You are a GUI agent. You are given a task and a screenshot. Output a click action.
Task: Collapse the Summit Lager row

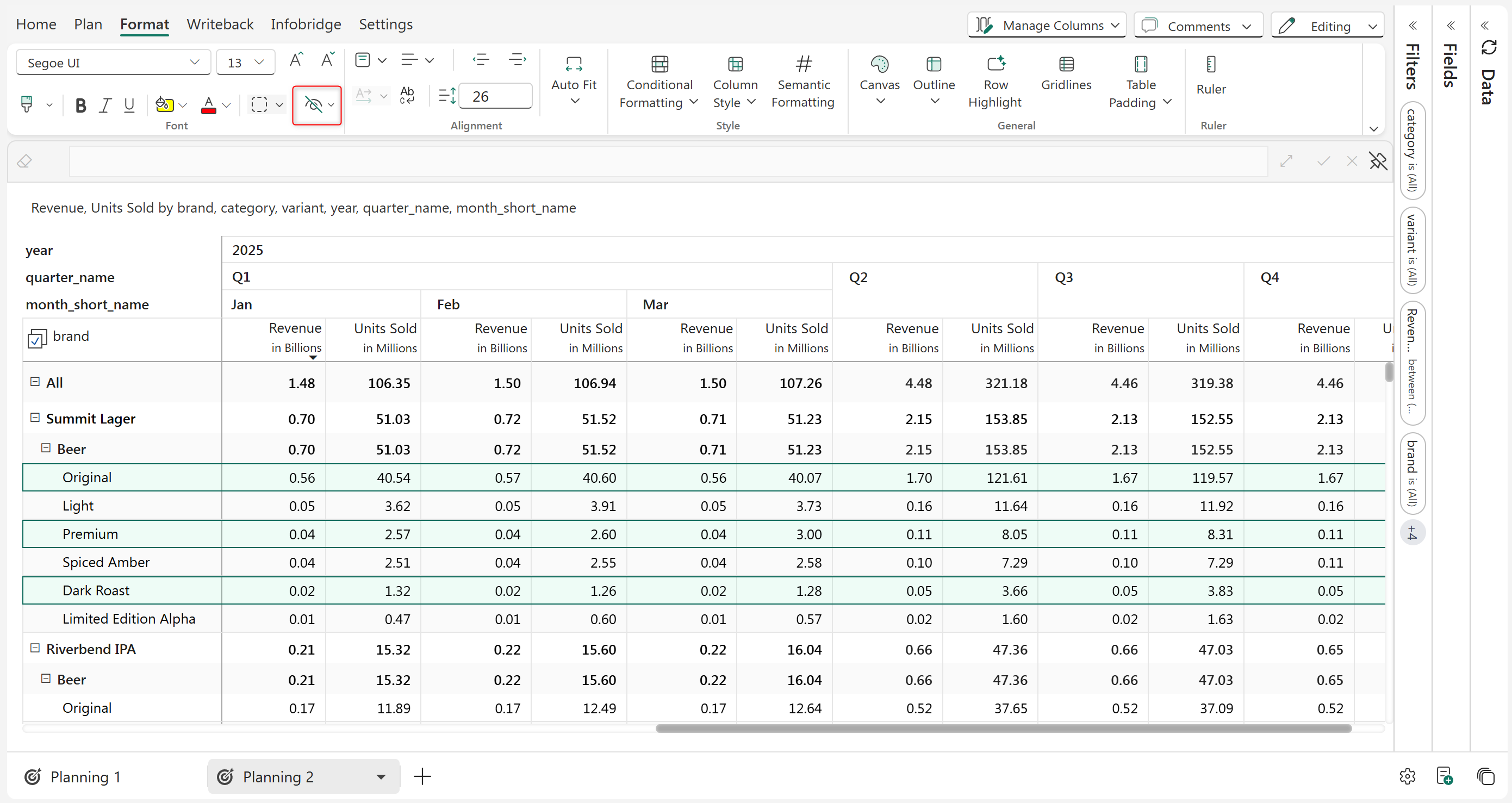pyautogui.click(x=35, y=418)
